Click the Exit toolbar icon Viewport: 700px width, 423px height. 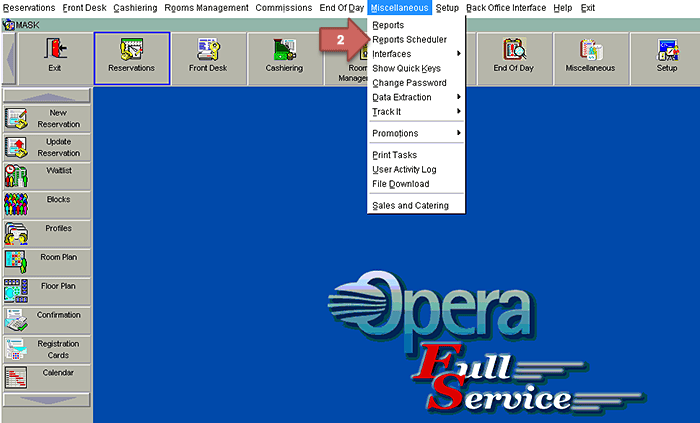pos(54,57)
